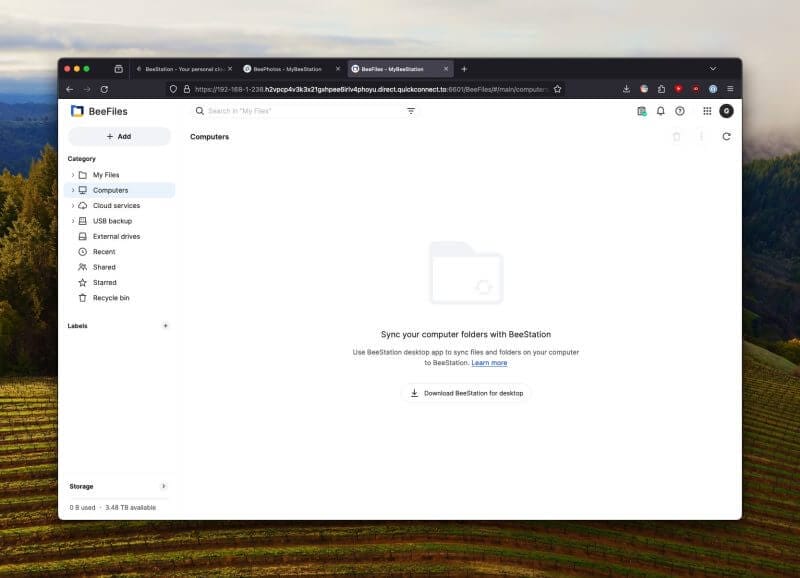Switch to the BeeStation personal cloud tab
The image size is (800, 578).
[180, 68]
